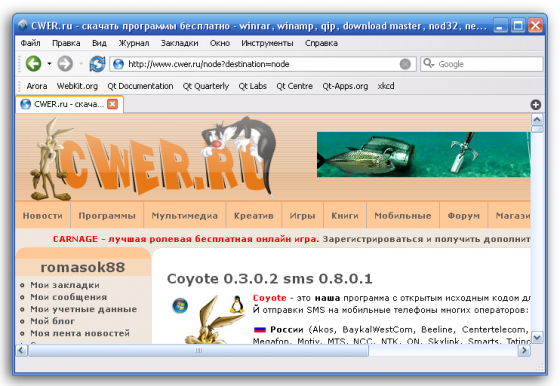
Task: Open the Инструменты menu
Action: [267, 43]
